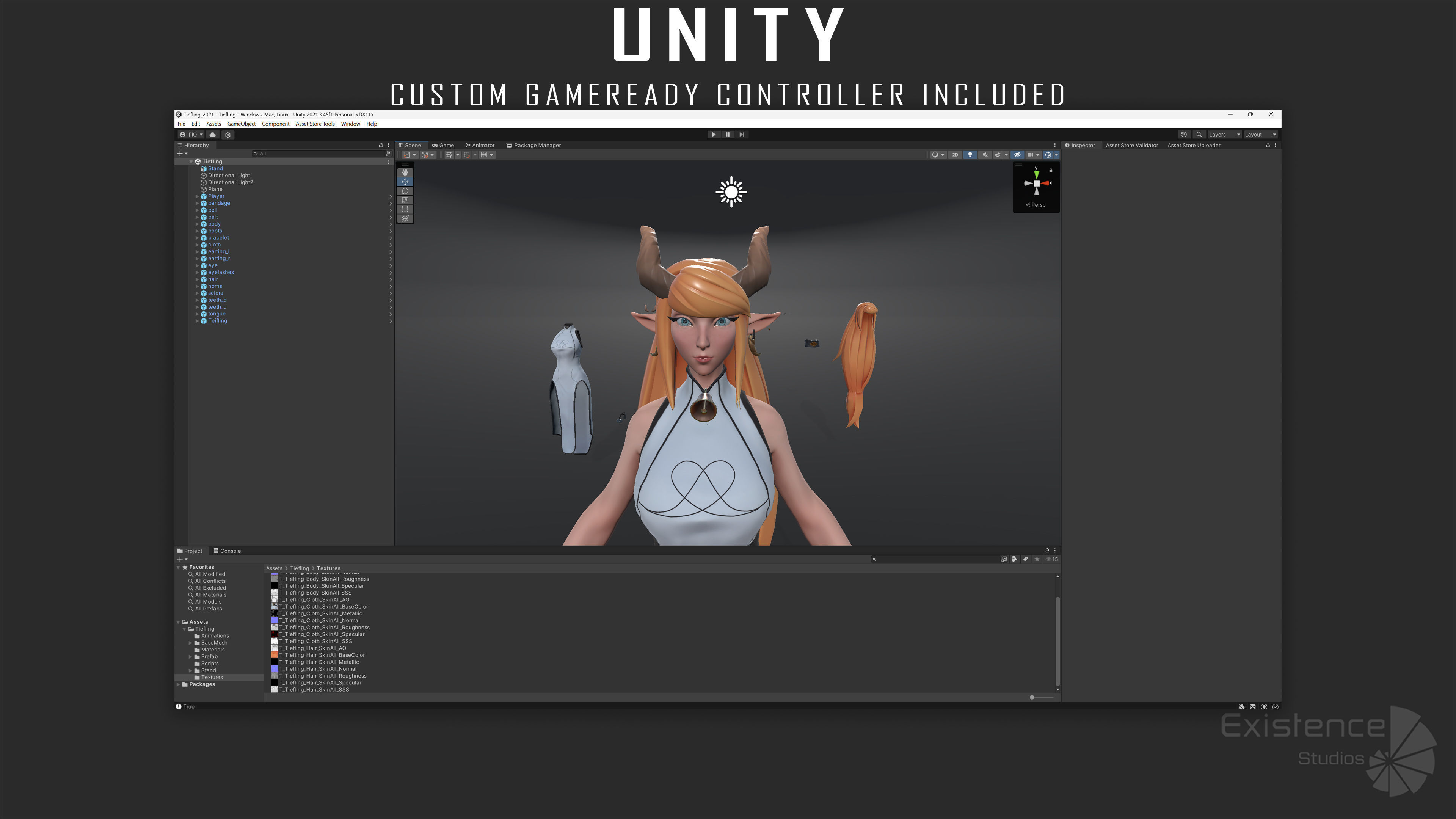
Task: Toggle scene lighting lightbulb
Action: (x=970, y=155)
